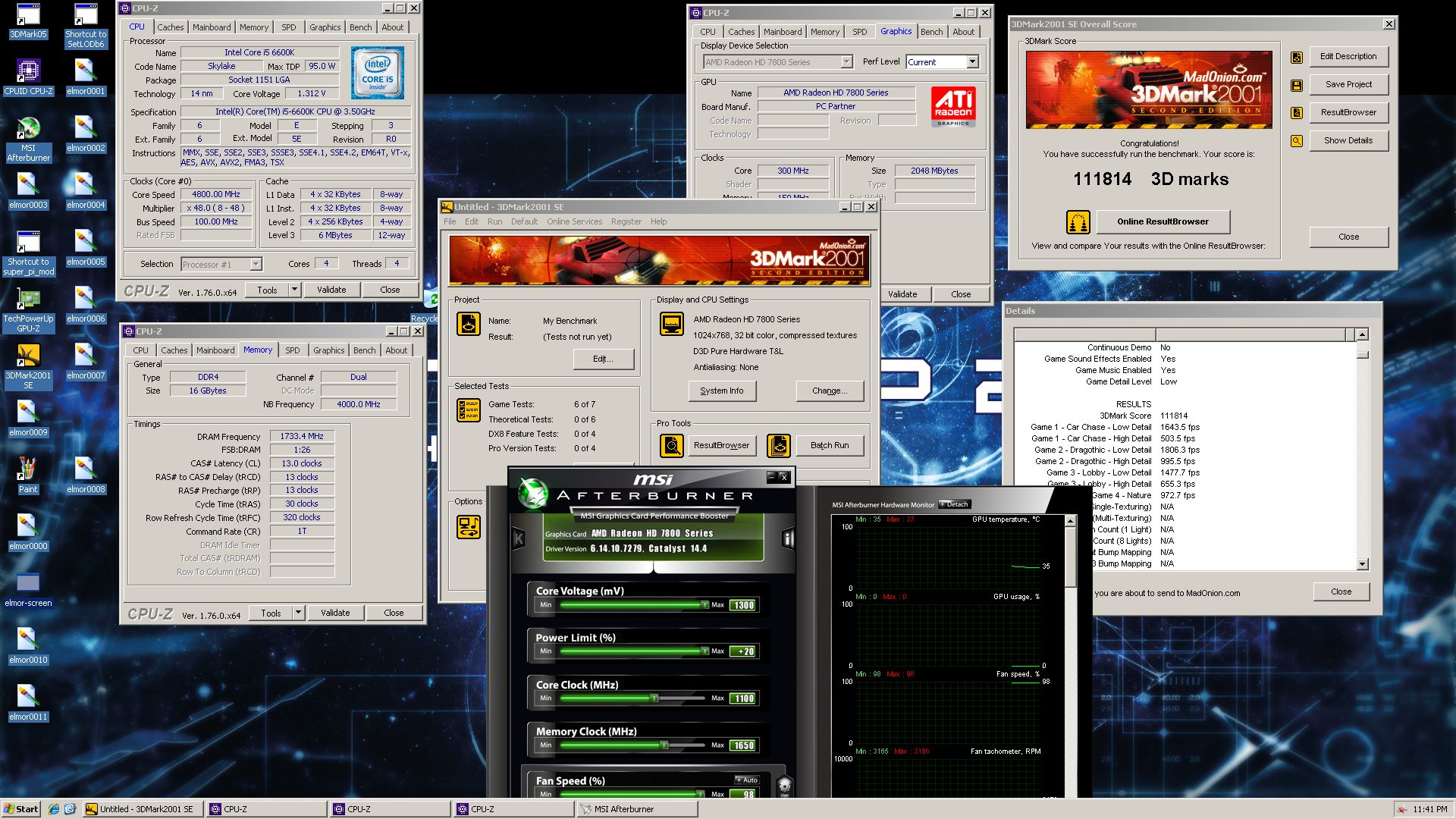Click the Core Voltage (mV) slider
The image size is (1456, 819).
tap(633, 605)
